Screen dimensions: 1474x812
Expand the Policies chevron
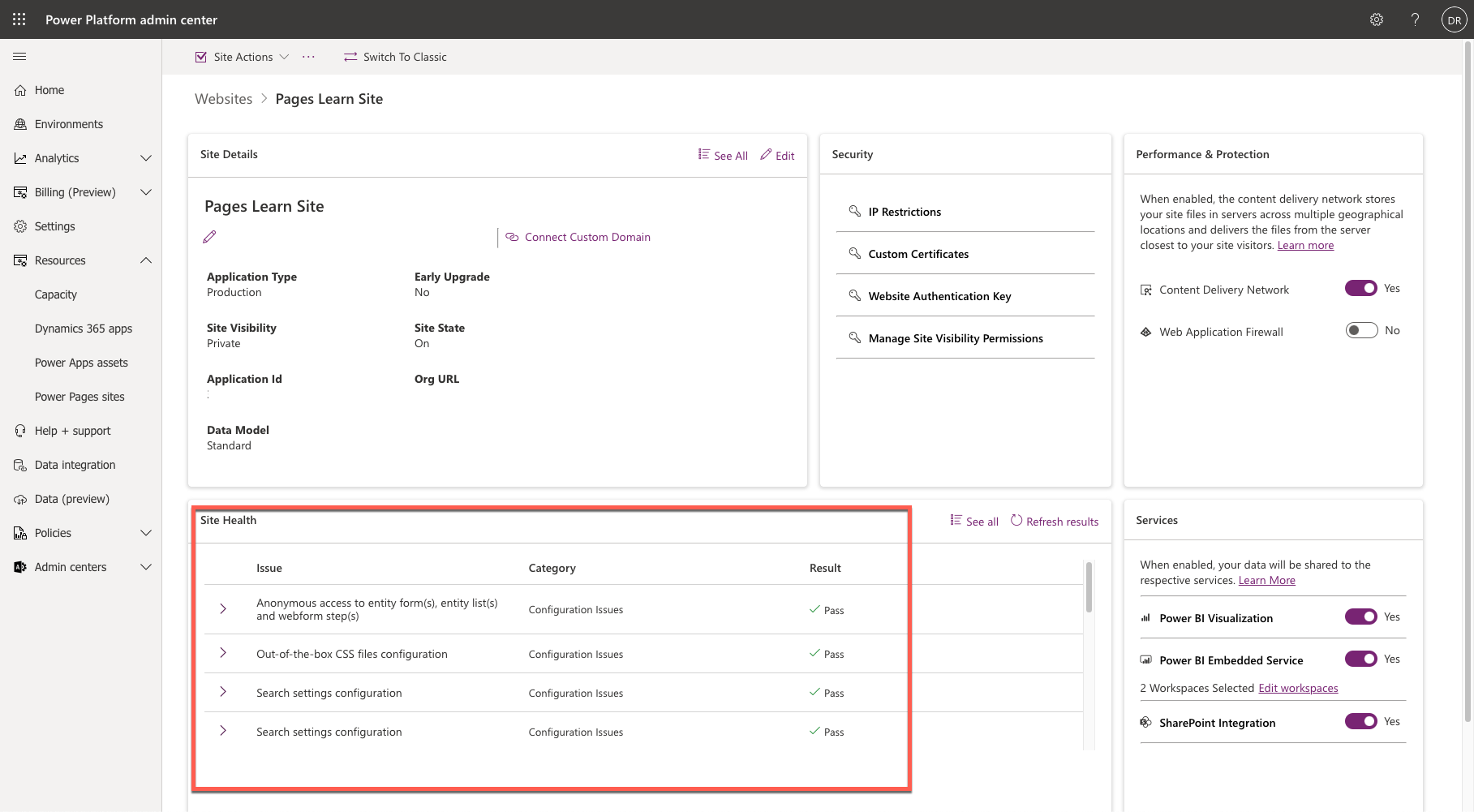click(146, 533)
